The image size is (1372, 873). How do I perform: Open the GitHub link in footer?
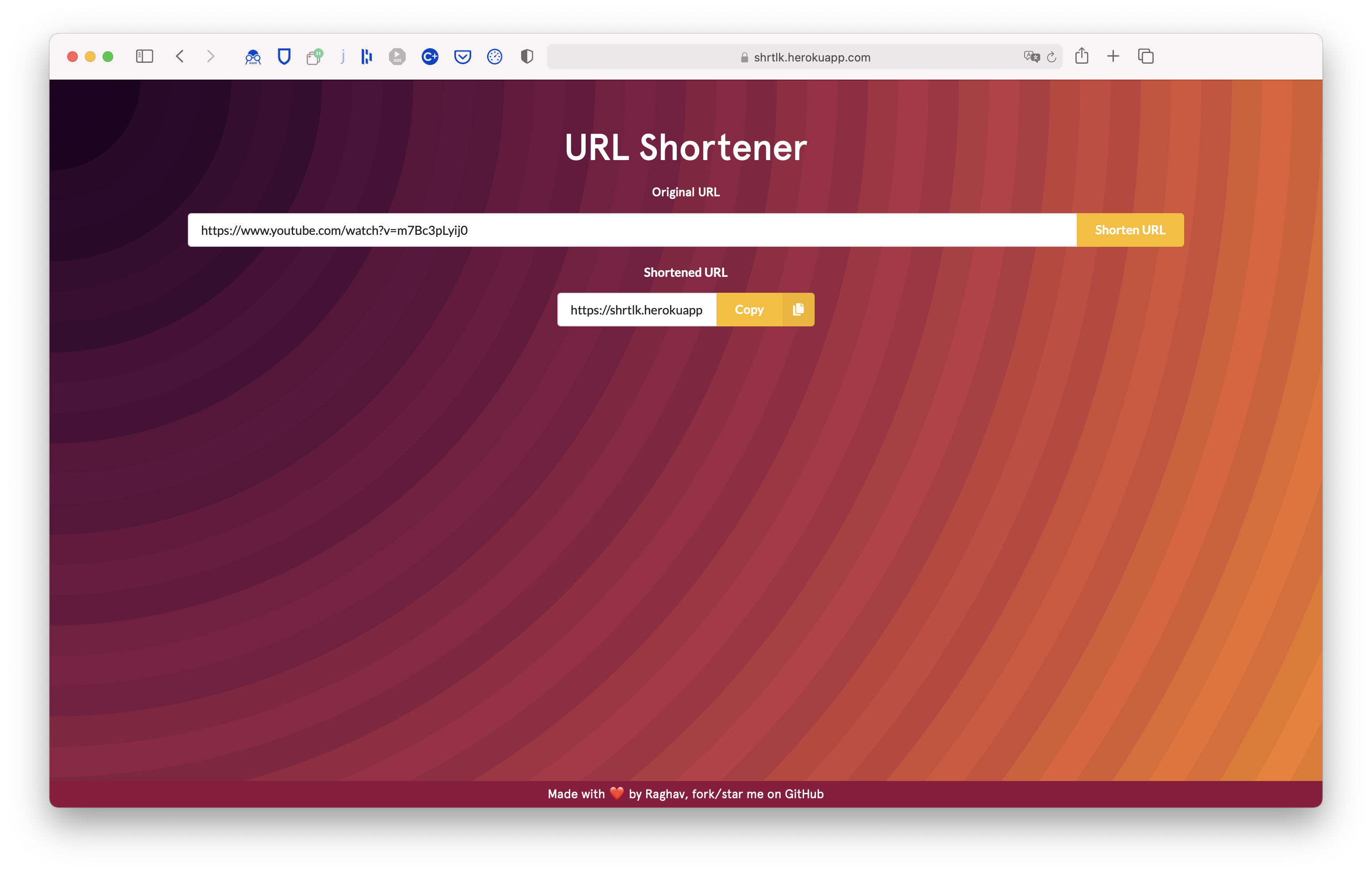804,794
